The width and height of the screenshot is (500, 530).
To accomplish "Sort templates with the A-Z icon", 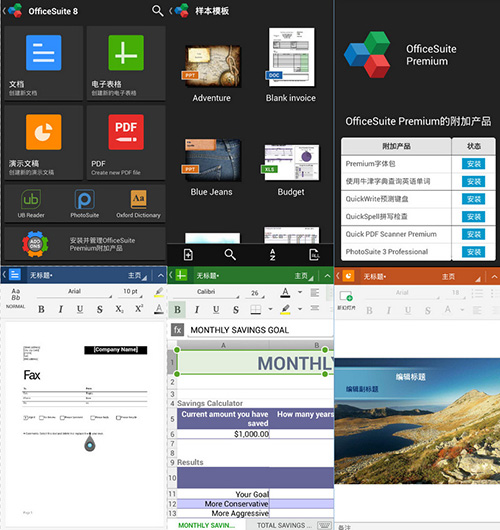I will coord(272,255).
